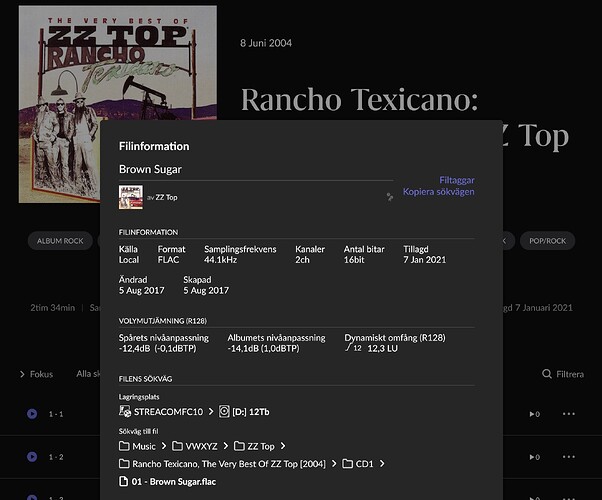The width and height of the screenshot is (602, 500).
Task: Open the Music folder in path
Action: click(137, 446)
